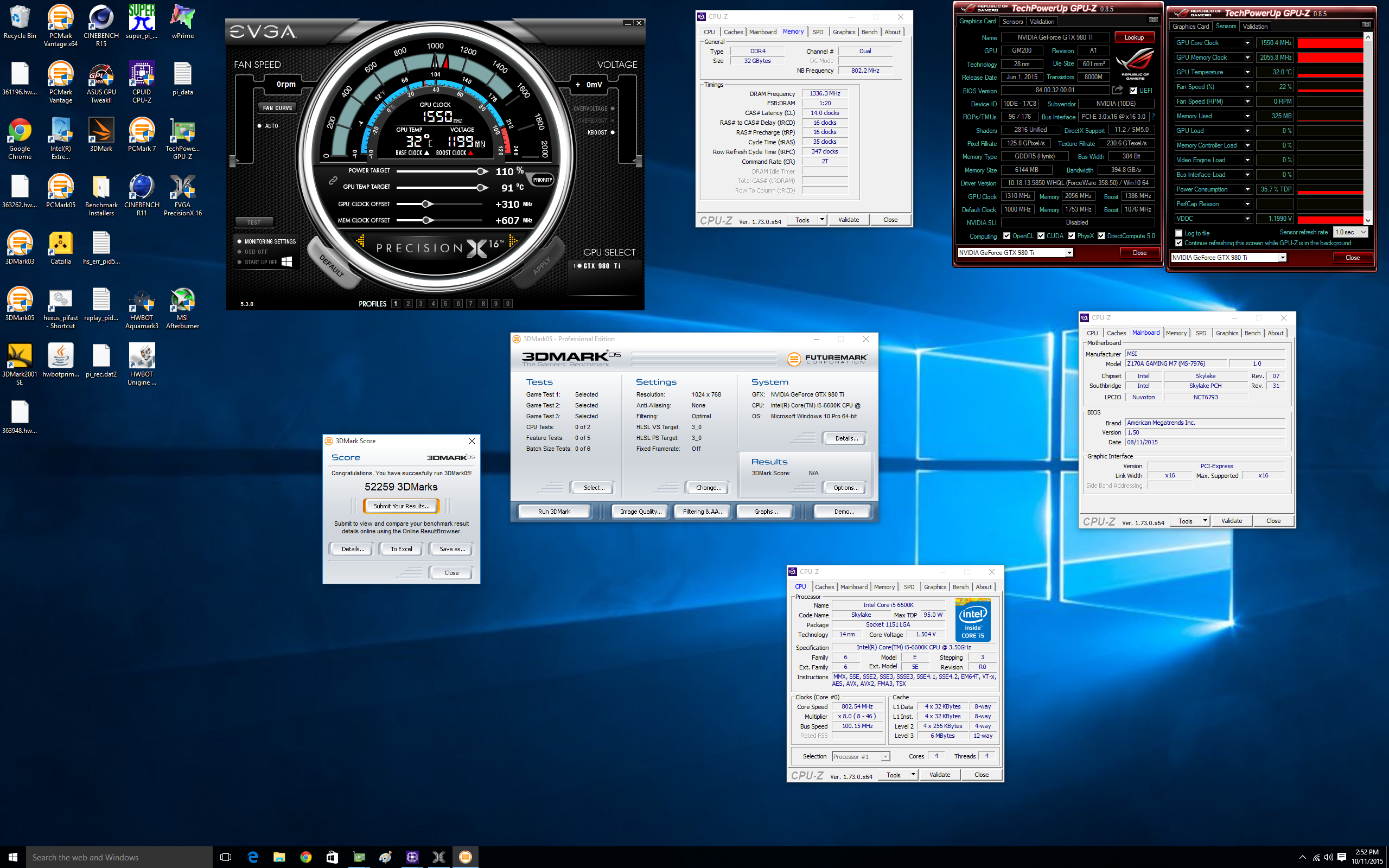Toggle DirectCompute 5.0 checkbox in GPU-Z
The height and width of the screenshot is (868, 1389).
[1101, 236]
